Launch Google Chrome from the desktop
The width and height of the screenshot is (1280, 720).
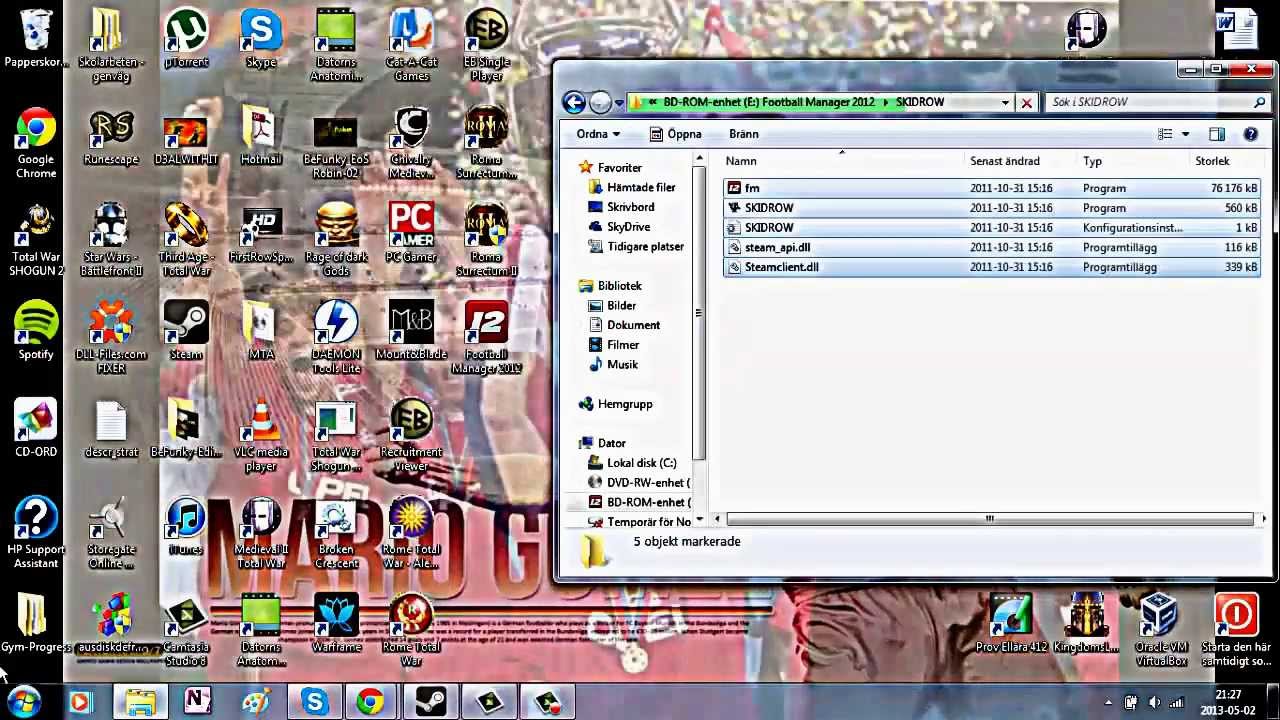pyautogui.click(x=36, y=143)
